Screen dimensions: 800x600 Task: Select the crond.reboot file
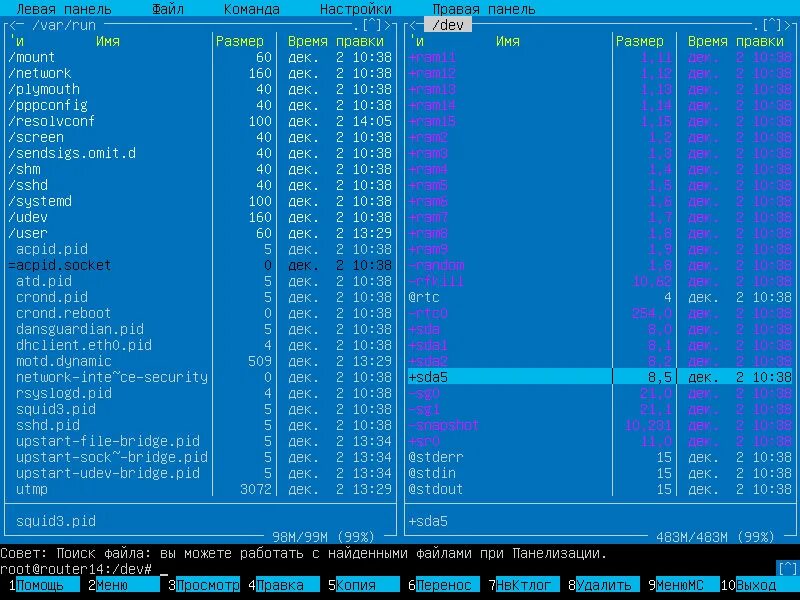tap(200, 313)
